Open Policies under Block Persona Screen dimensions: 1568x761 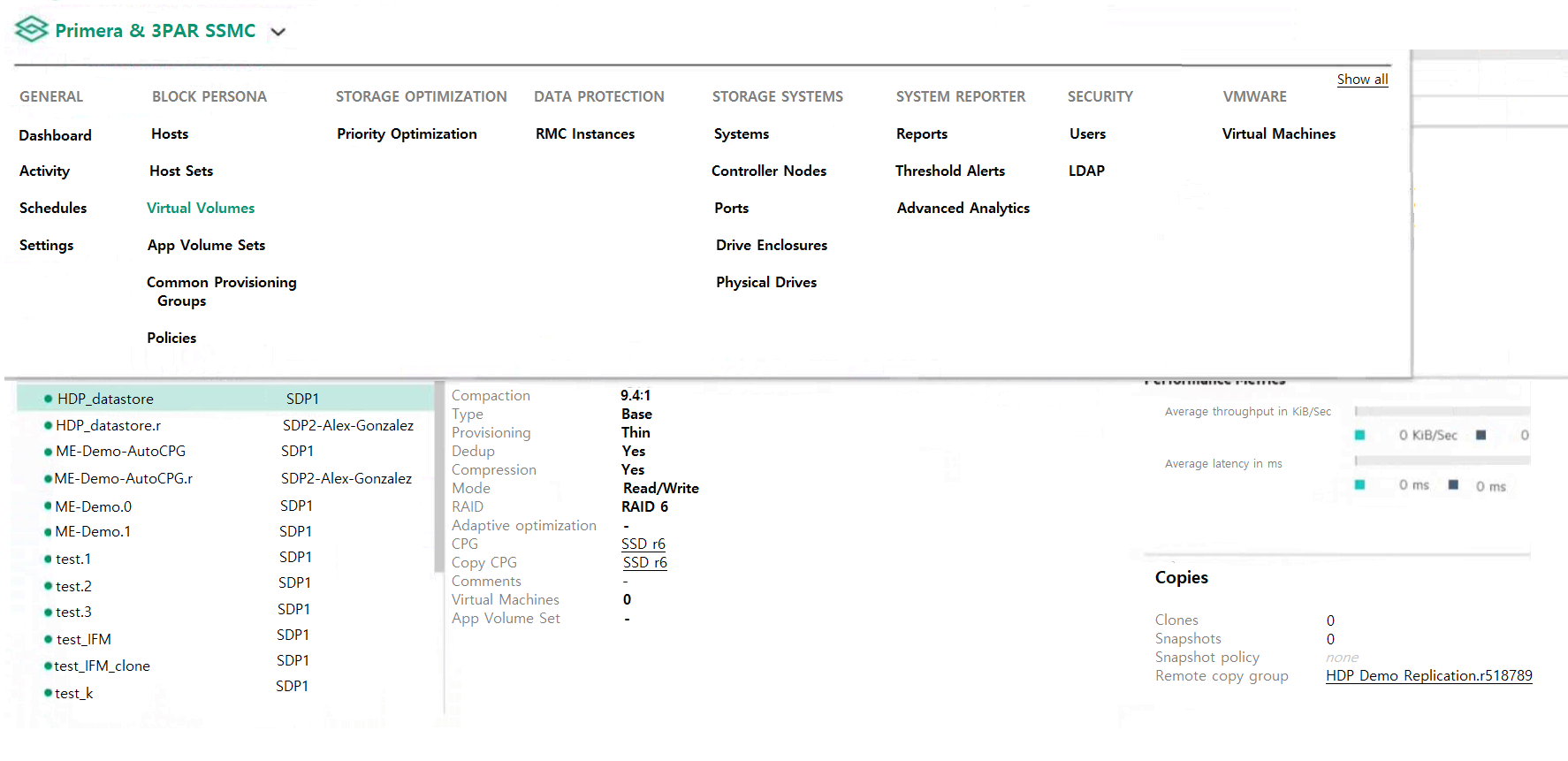(x=171, y=339)
